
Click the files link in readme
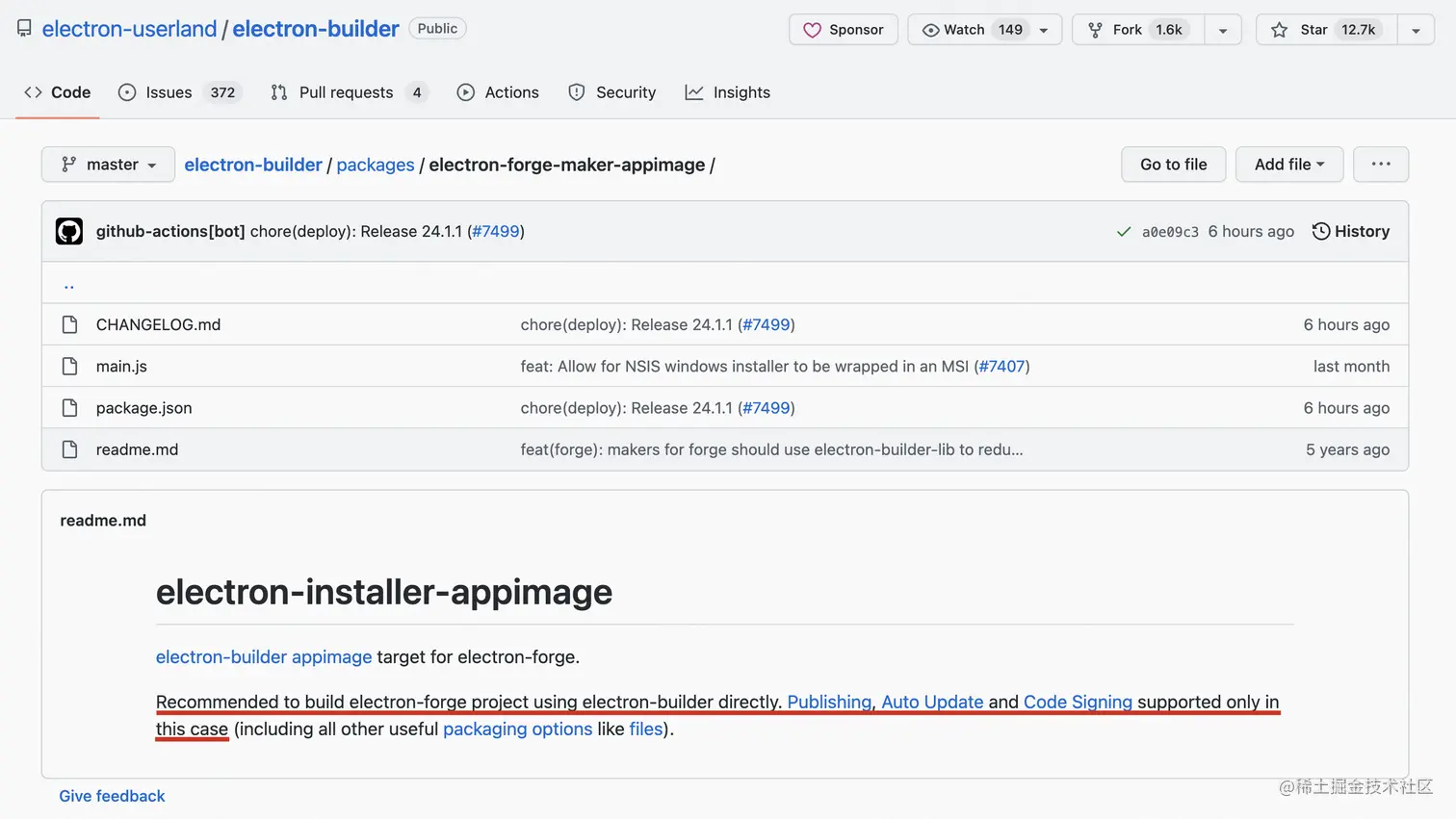(646, 729)
